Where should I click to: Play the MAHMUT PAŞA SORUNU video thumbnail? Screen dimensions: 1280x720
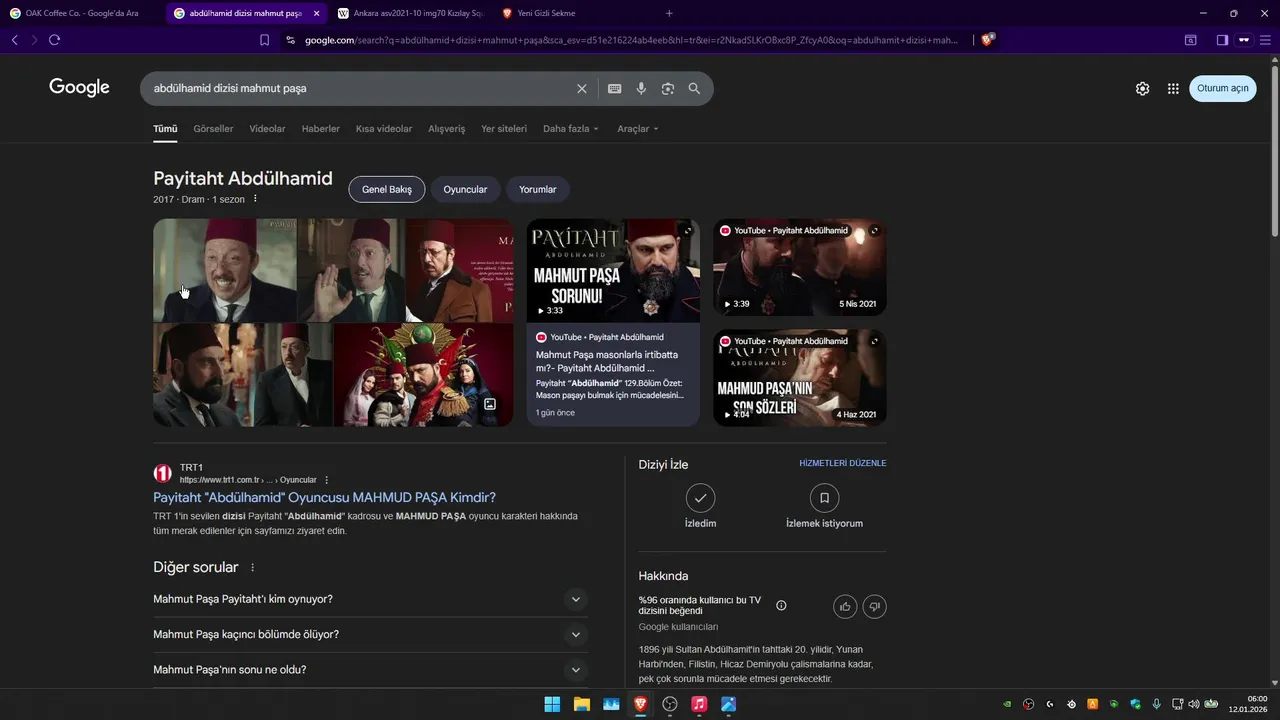(x=613, y=270)
